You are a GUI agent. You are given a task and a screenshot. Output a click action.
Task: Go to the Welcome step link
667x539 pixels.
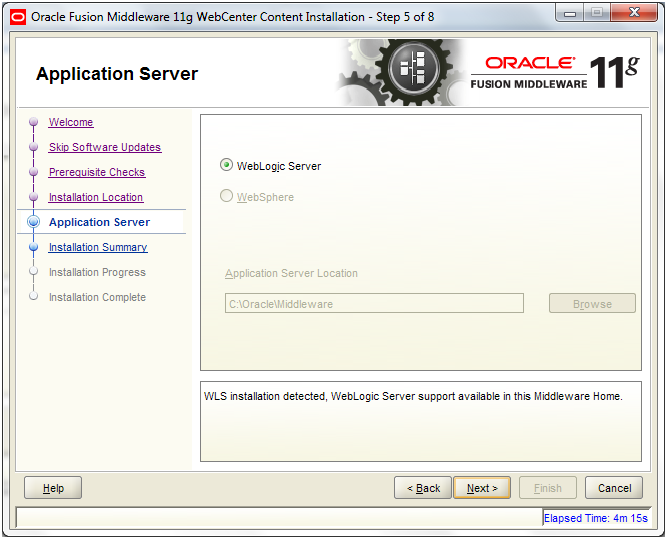click(71, 122)
